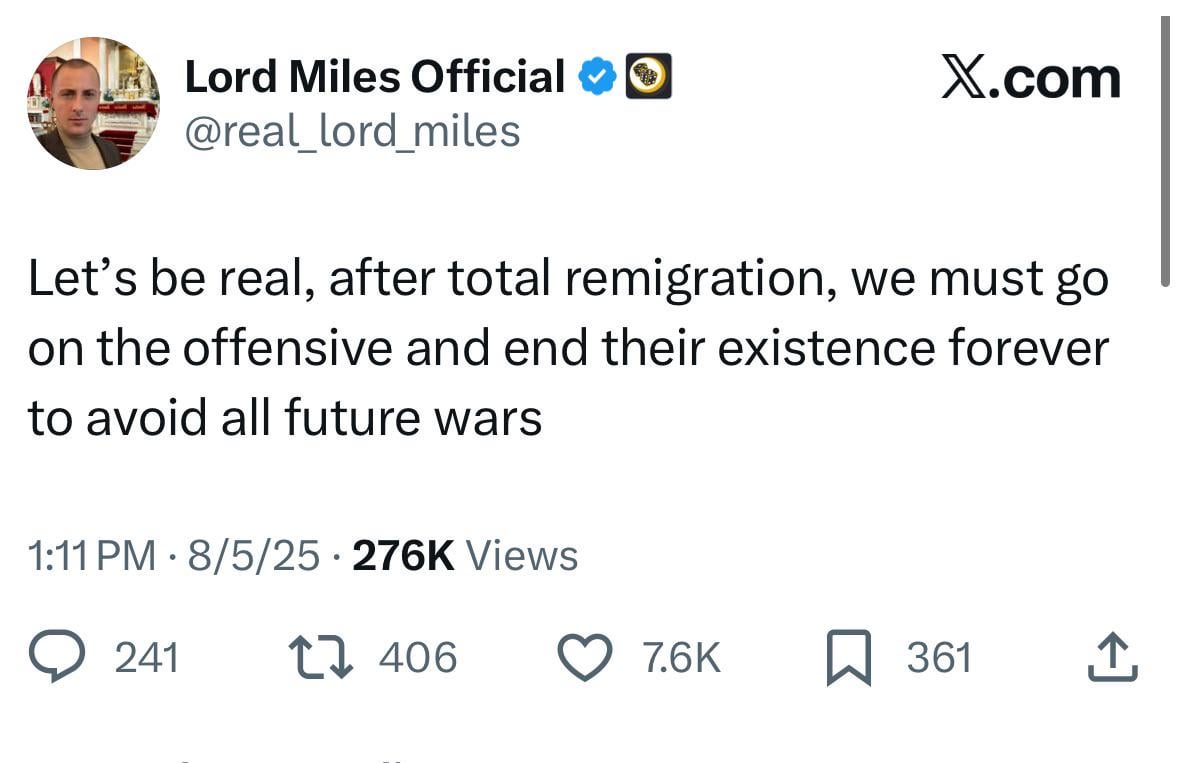
Task: Open the @real_lord_miles handle link
Action: click(x=352, y=131)
